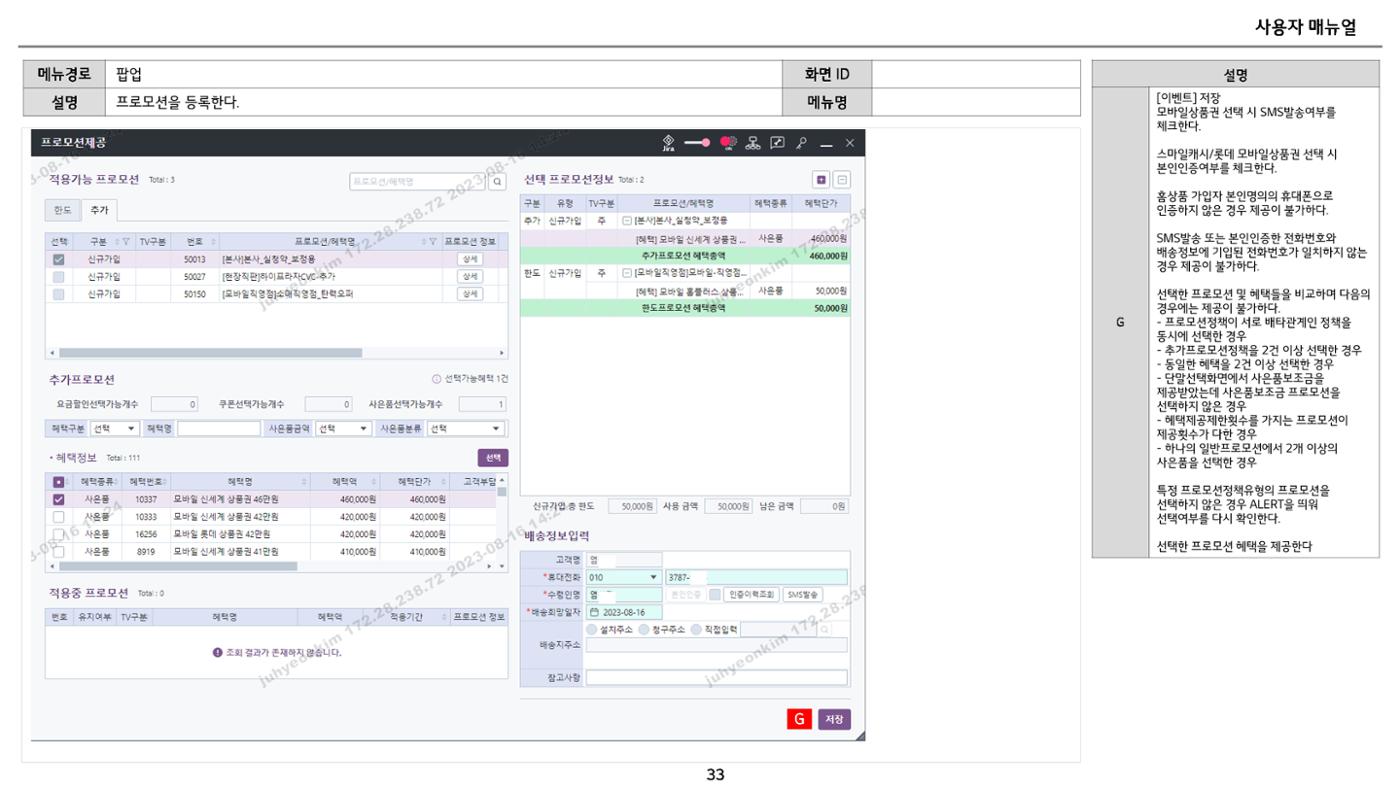
Task: Select row 모바일 신세계 상품권 41만원
Action: [272, 551]
